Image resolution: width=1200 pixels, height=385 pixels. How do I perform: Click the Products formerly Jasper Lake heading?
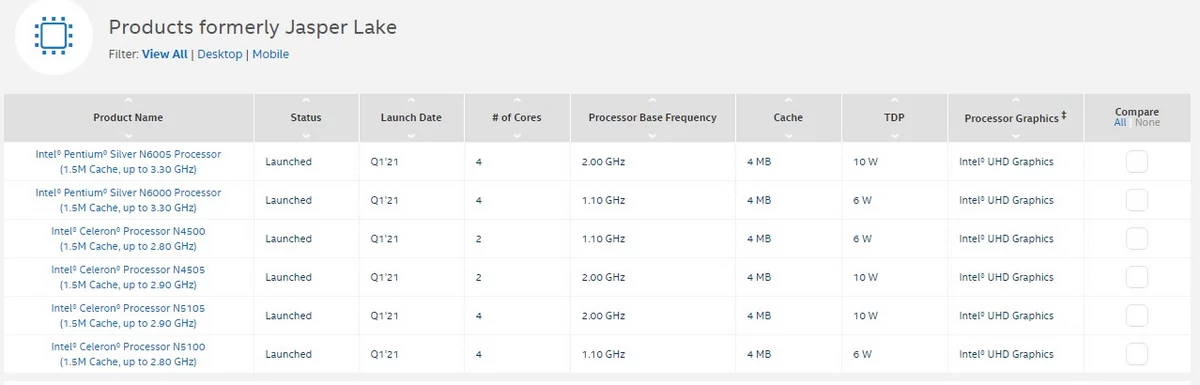[252, 27]
